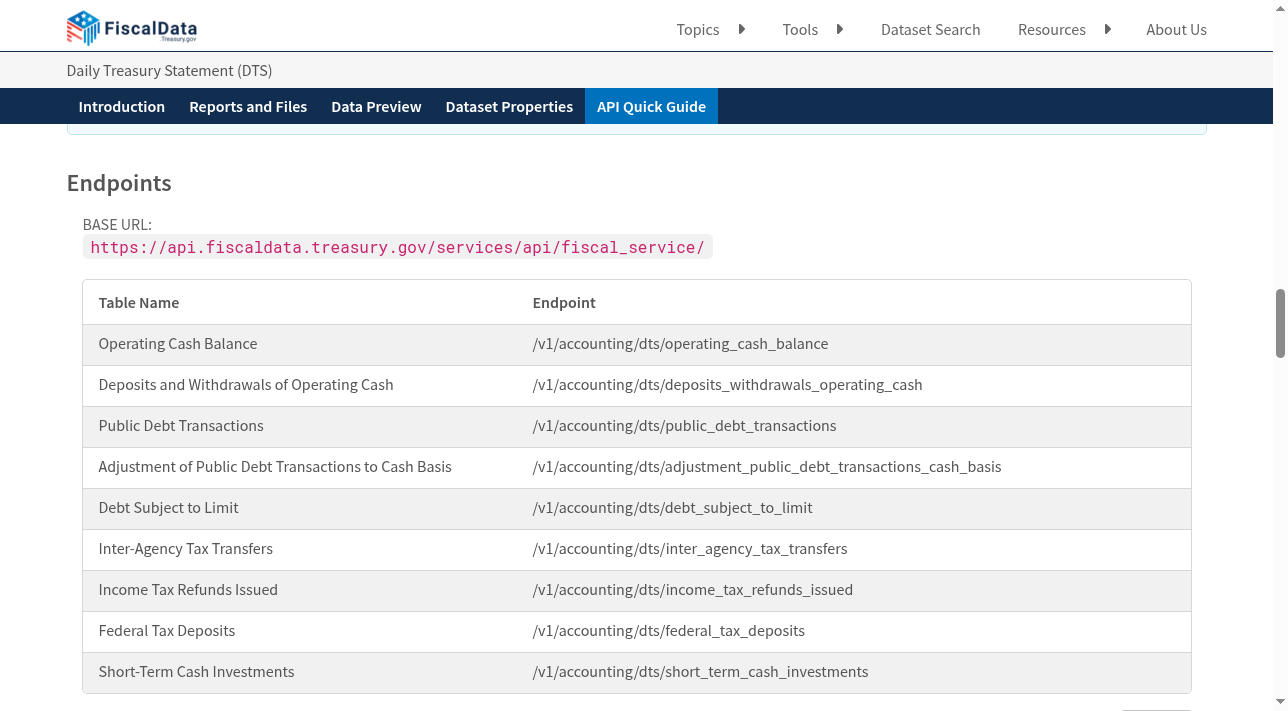Select the federal_tax_deposits endpoint path
1288x711 pixels.
click(x=669, y=631)
